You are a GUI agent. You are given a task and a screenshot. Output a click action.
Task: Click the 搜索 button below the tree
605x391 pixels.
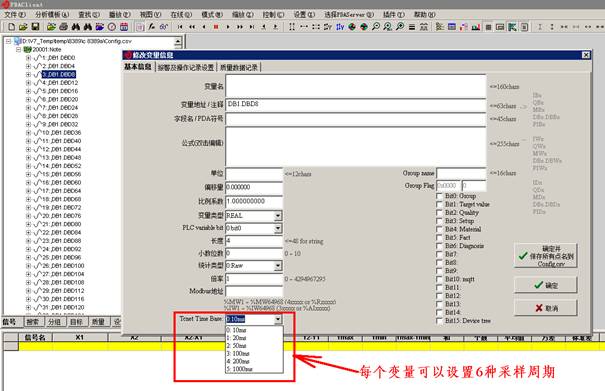coord(33,322)
